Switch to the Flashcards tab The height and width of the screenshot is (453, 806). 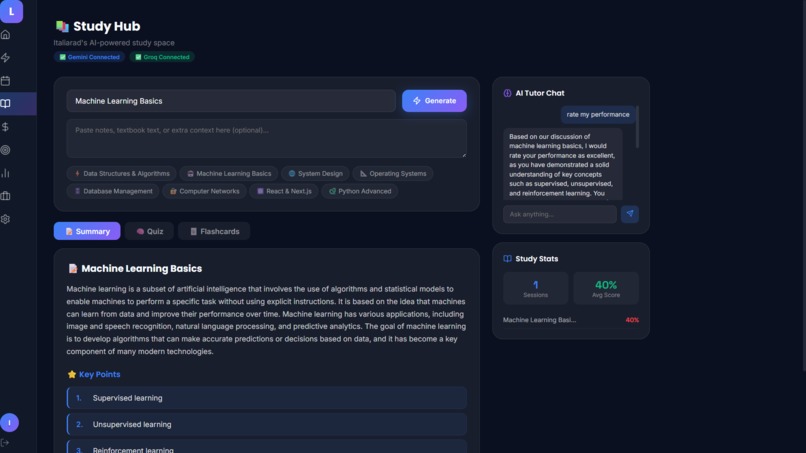(x=214, y=231)
